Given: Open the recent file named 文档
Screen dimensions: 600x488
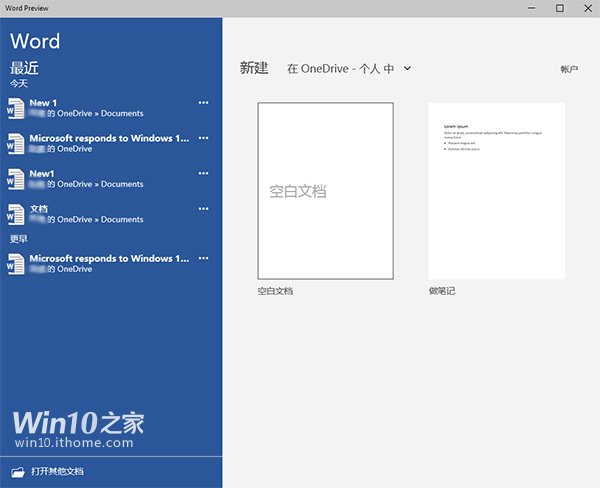Looking at the screenshot, I should coord(39,209).
